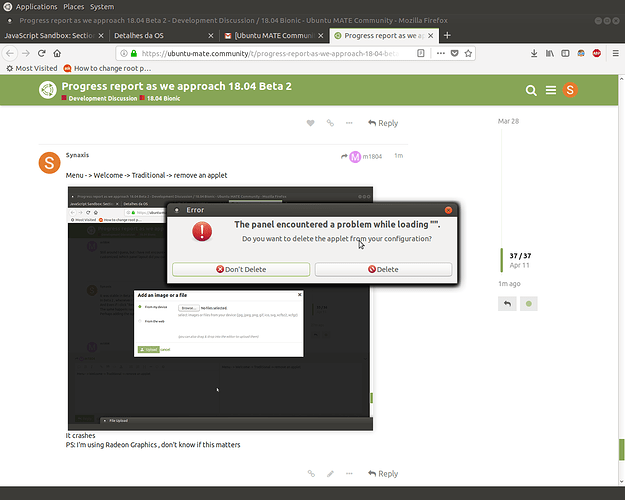Jump to Mar 28 timeline start

click(x=508, y=121)
